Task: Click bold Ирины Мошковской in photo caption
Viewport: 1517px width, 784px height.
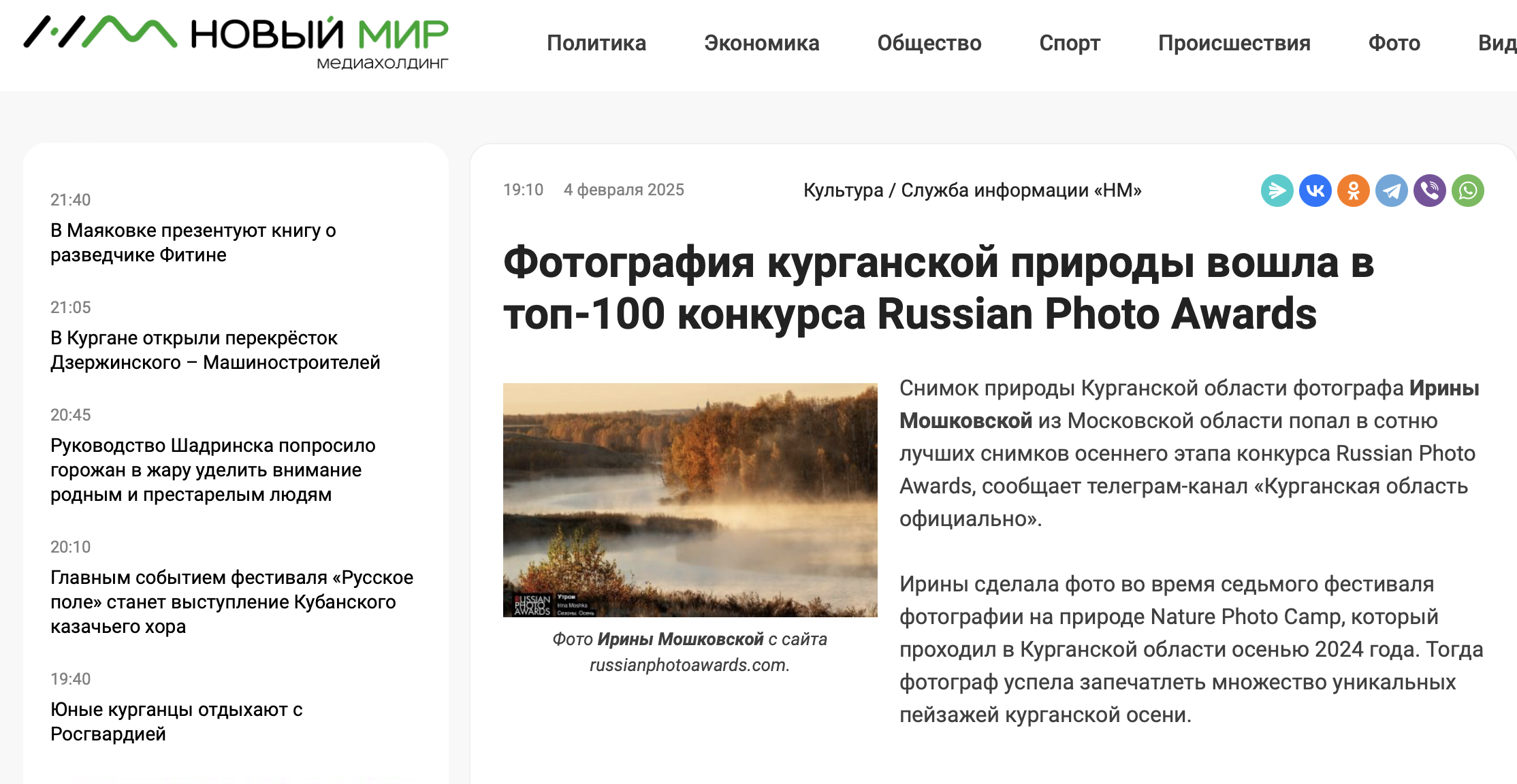Action: (680, 639)
